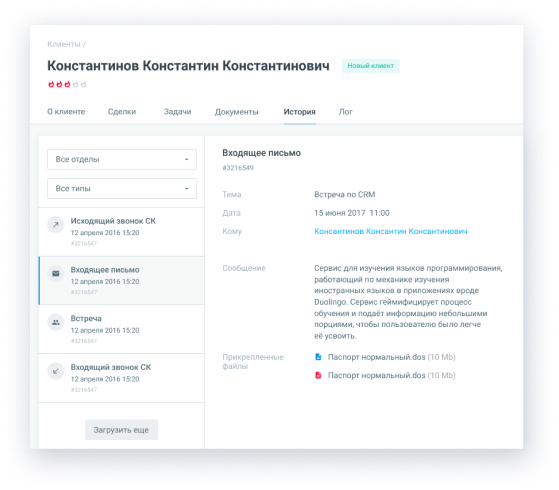Screen dimensions: 559x490
Task: Set rating with the fourth flame icon
Action: (75, 84)
